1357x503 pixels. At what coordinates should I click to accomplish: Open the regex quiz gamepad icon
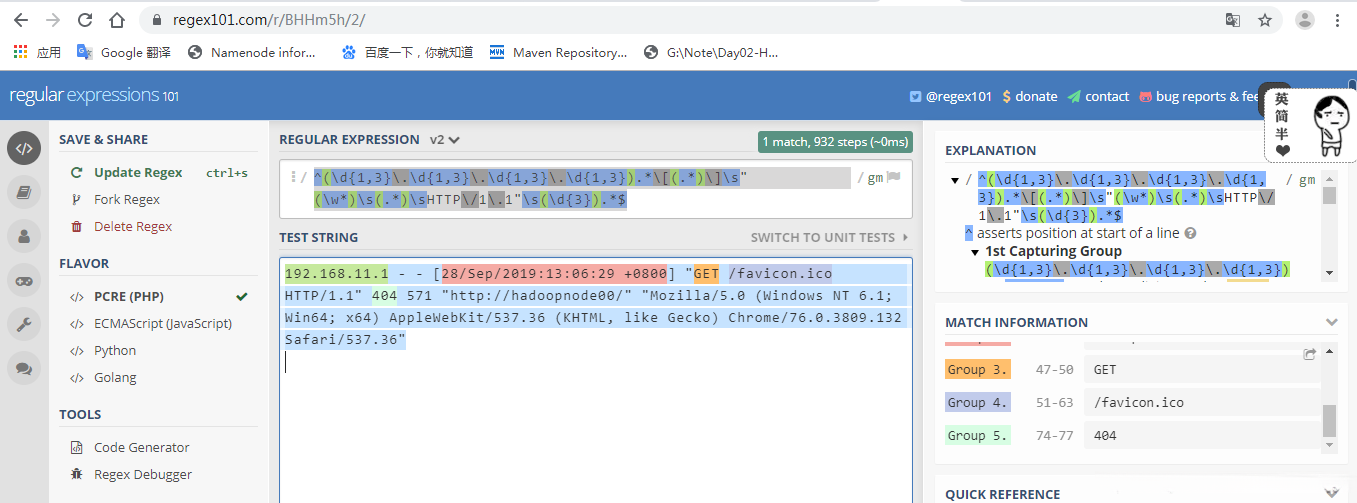pos(24,280)
